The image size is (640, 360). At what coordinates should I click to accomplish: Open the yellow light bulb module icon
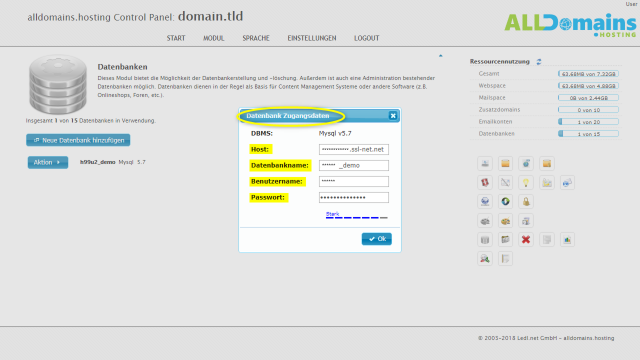point(526,182)
